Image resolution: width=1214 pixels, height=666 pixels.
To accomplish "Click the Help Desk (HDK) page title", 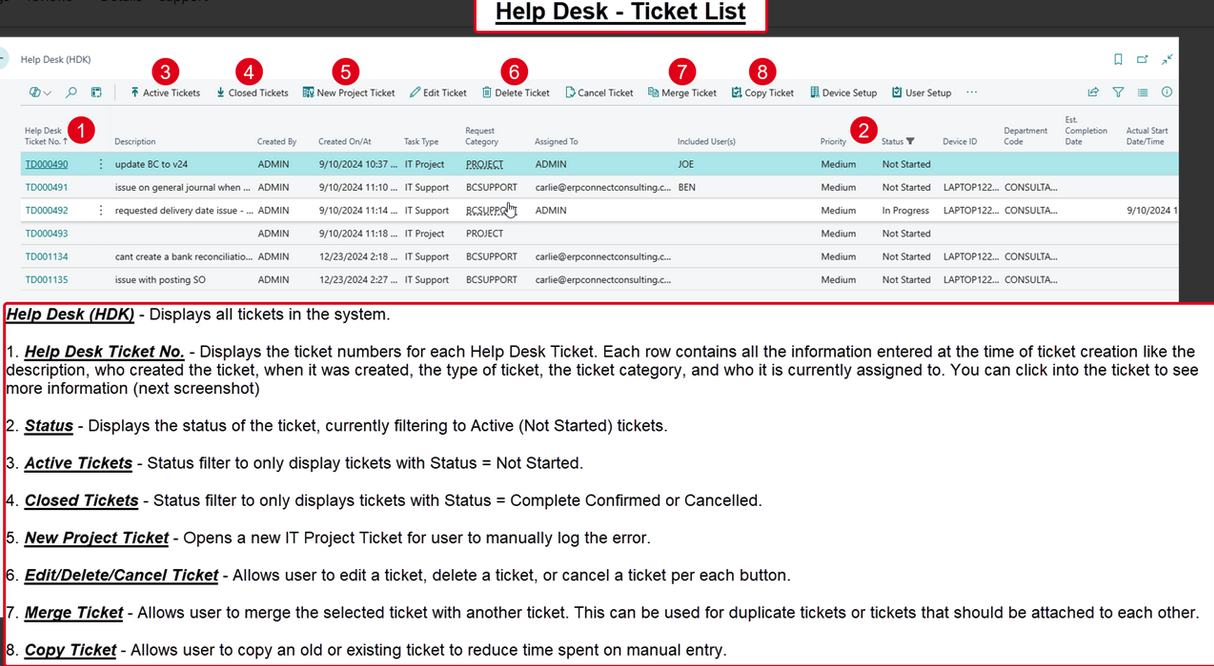I will (x=55, y=60).
